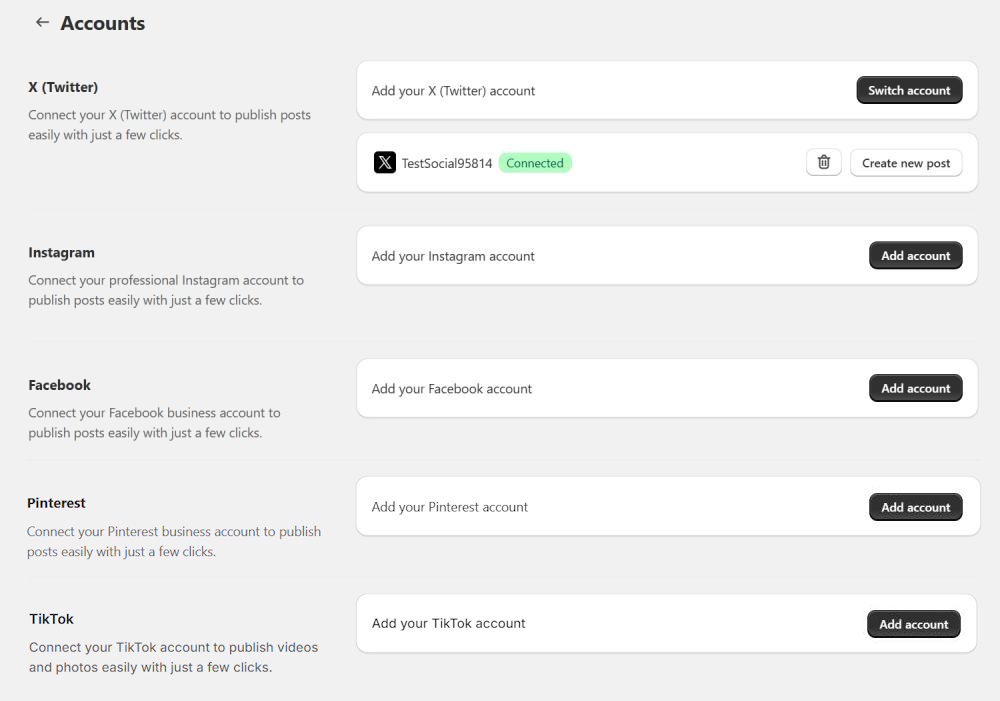Click the Connected status badge
Image resolution: width=1000 pixels, height=701 pixels.
click(534, 163)
